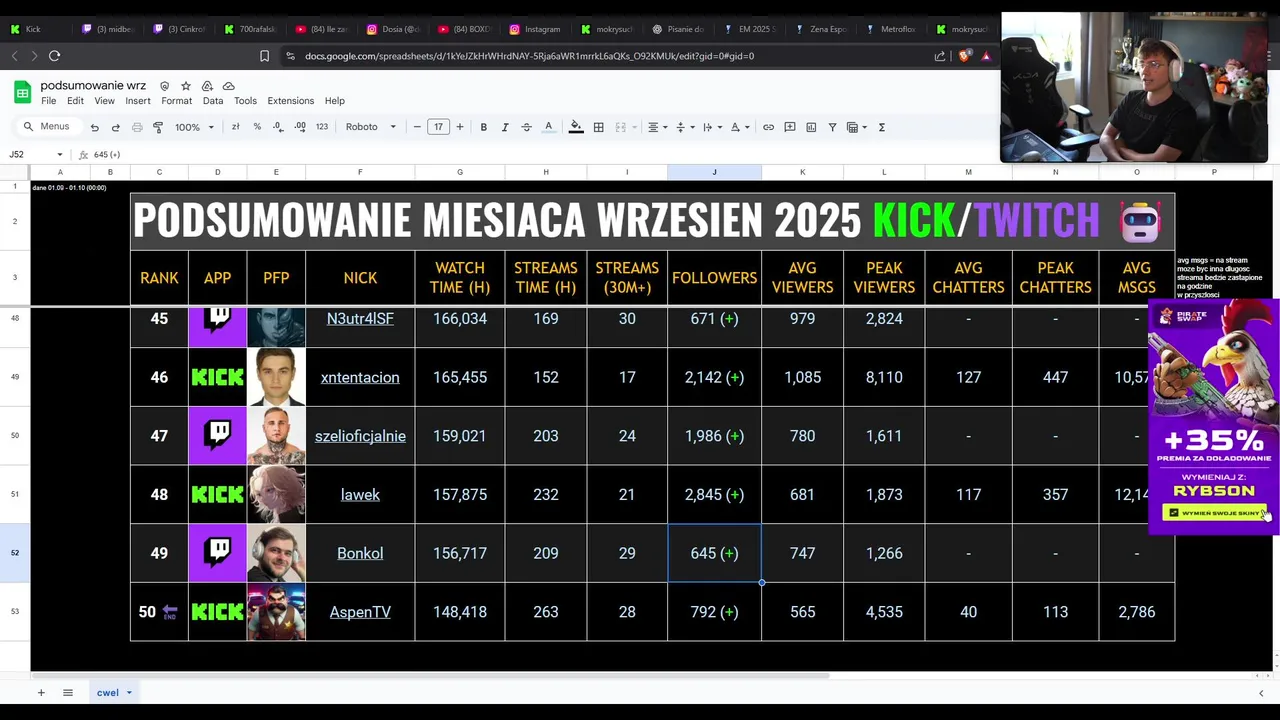Star the podsumowanie wrz document
1280x720 pixels.
(186, 86)
